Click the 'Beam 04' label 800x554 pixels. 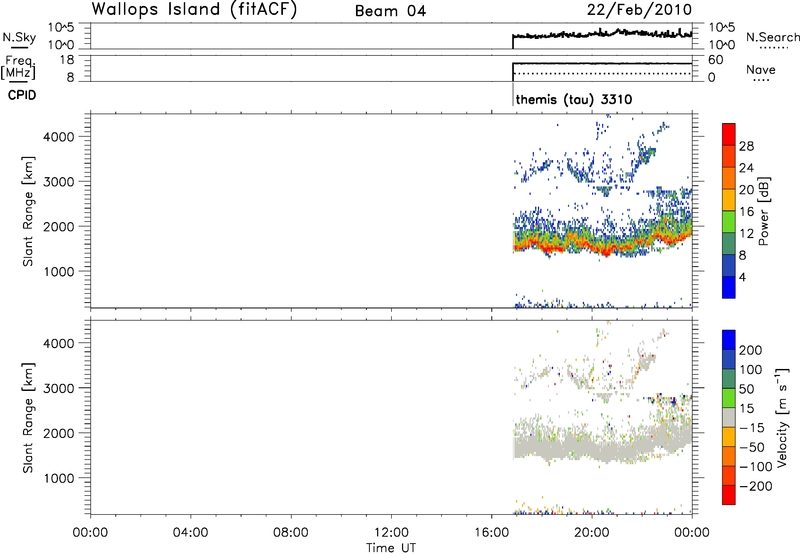pyautogui.click(x=390, y=11)
